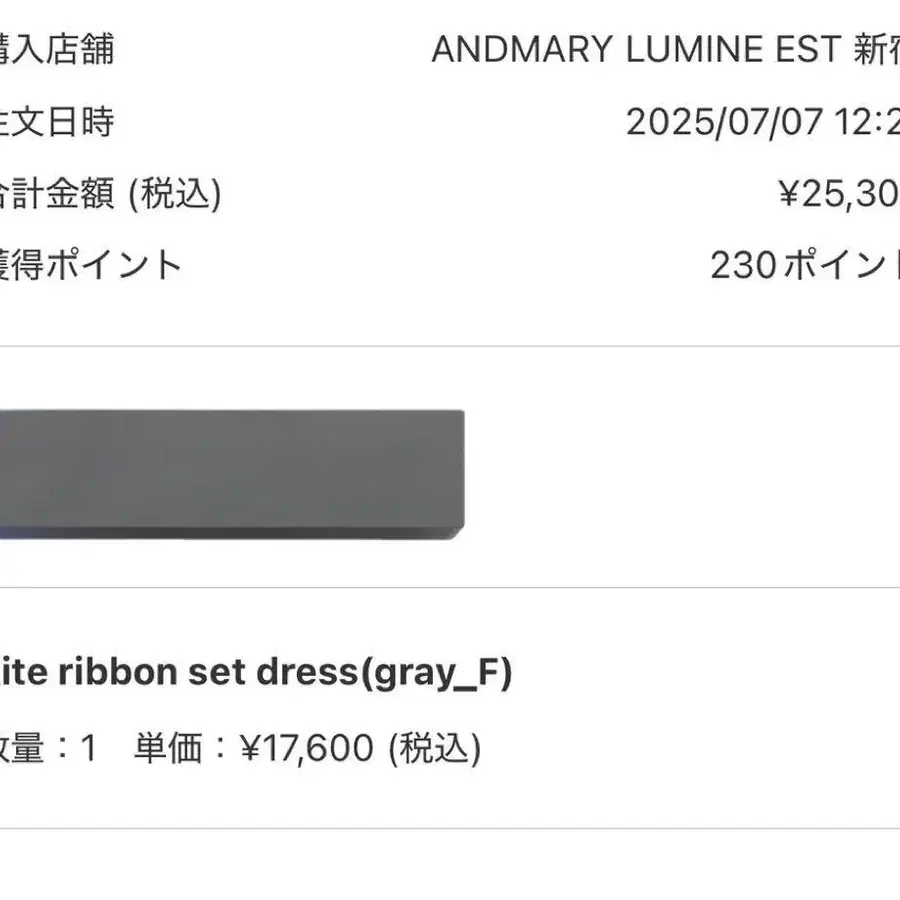Select the 合計金額 label text
Viewport: 900px width, 900px height.
click(x=57, y=193)
